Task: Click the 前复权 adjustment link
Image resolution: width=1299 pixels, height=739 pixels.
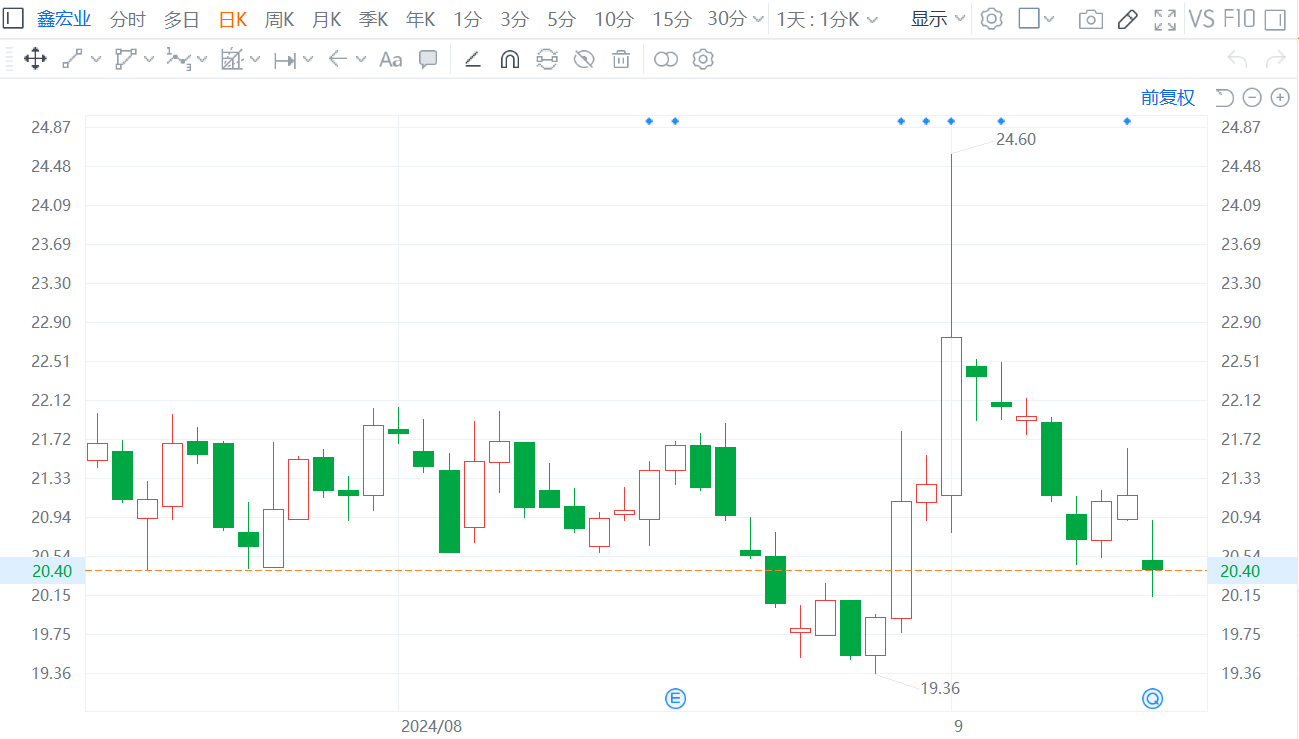Action: coord(1168,97)
